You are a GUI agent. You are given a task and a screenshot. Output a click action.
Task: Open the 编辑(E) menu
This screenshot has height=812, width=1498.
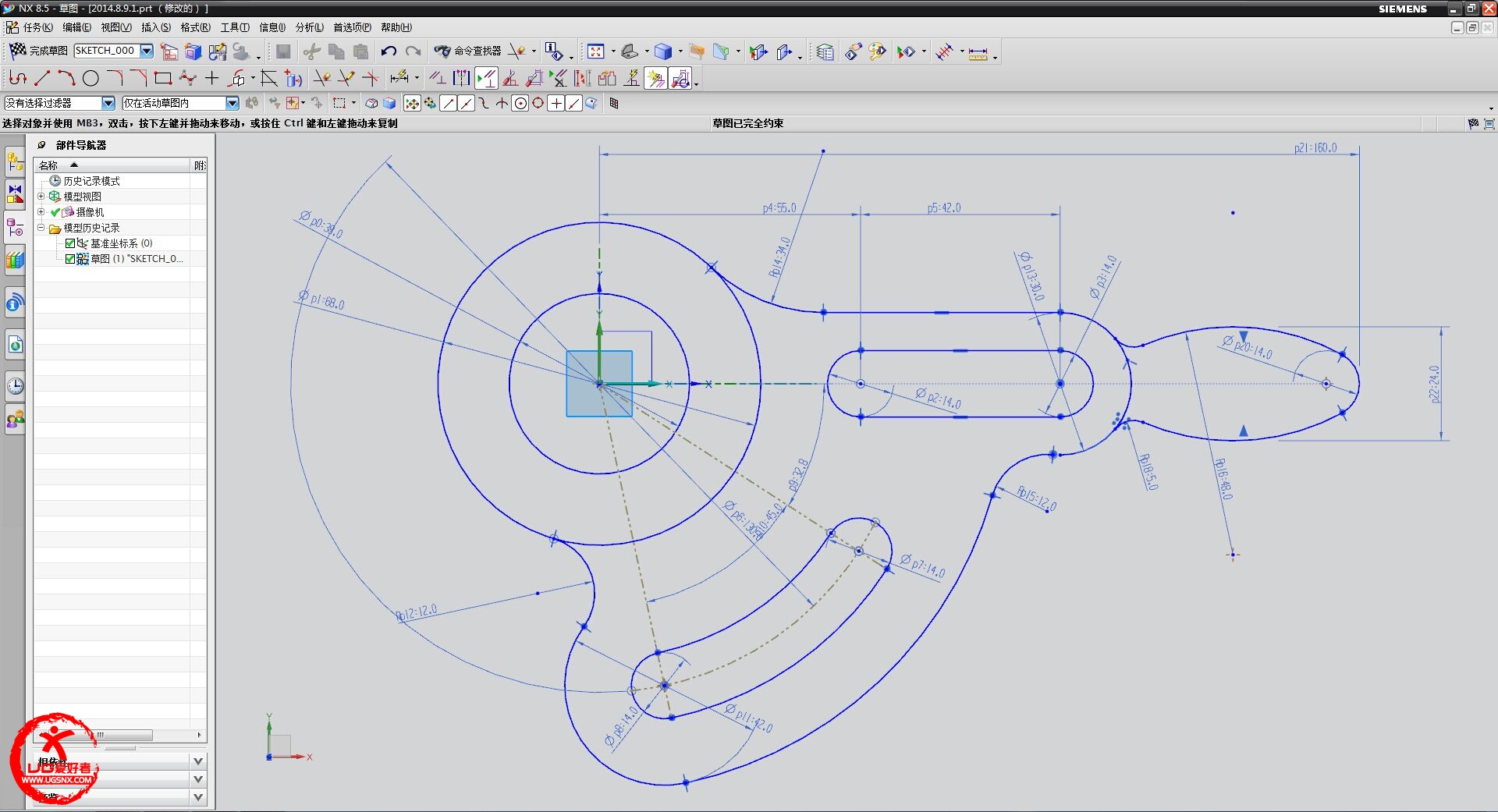tap(76, 27)
